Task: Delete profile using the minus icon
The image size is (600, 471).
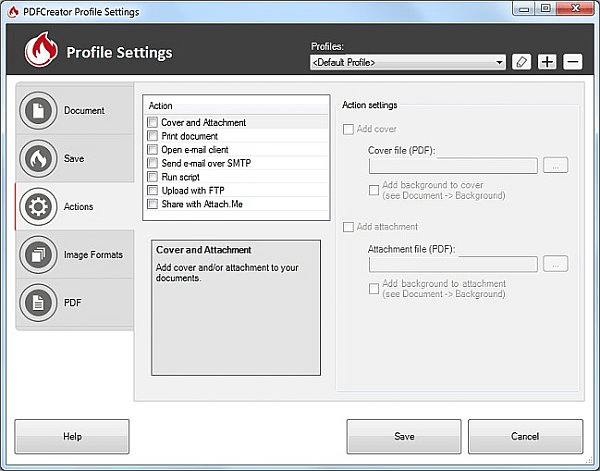Action: click(572, 62)
